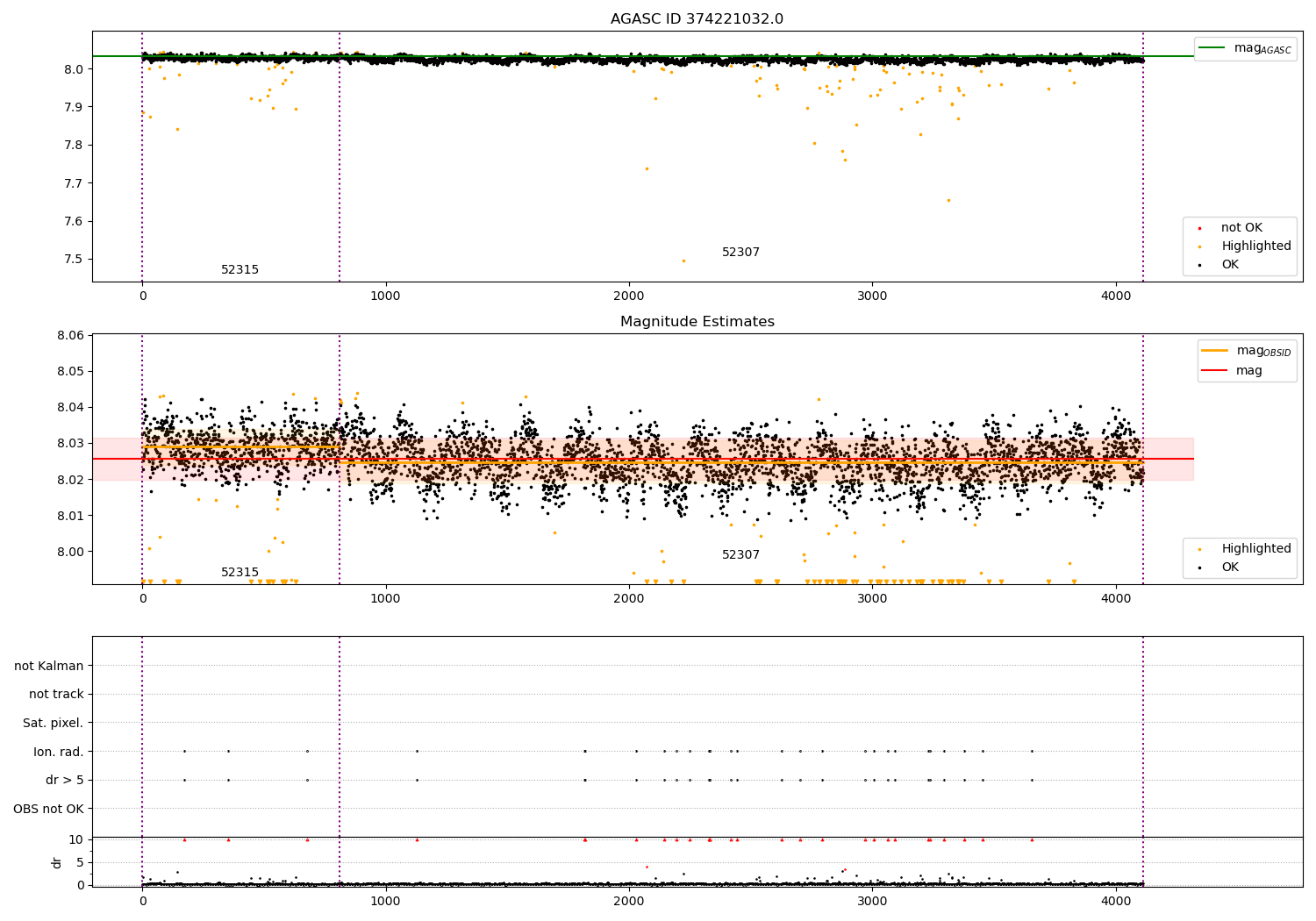Click the title 'AGASC ID 374221032.0'
Image resolution: width=1316 pixels, height=921 pixels.
(x=697, y=19)
